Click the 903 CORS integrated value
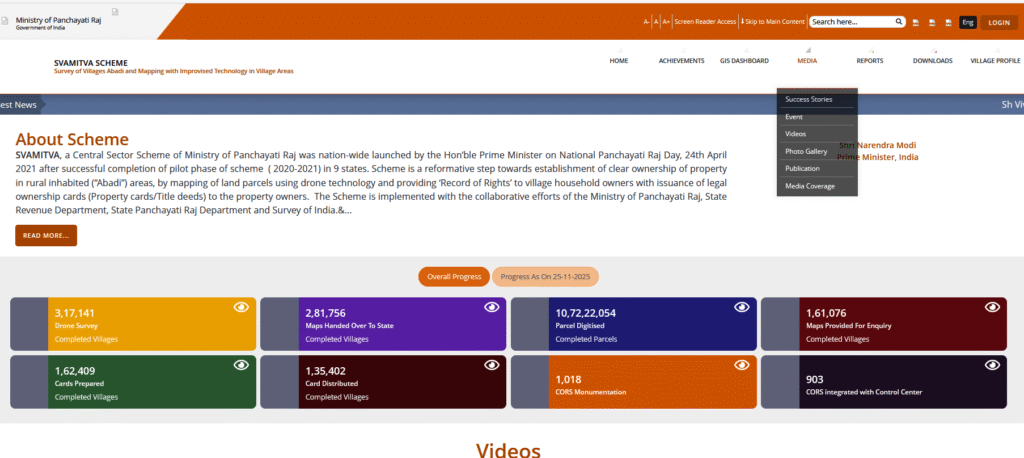Viewport: 1024px width, 458px height. click(814, 380)
